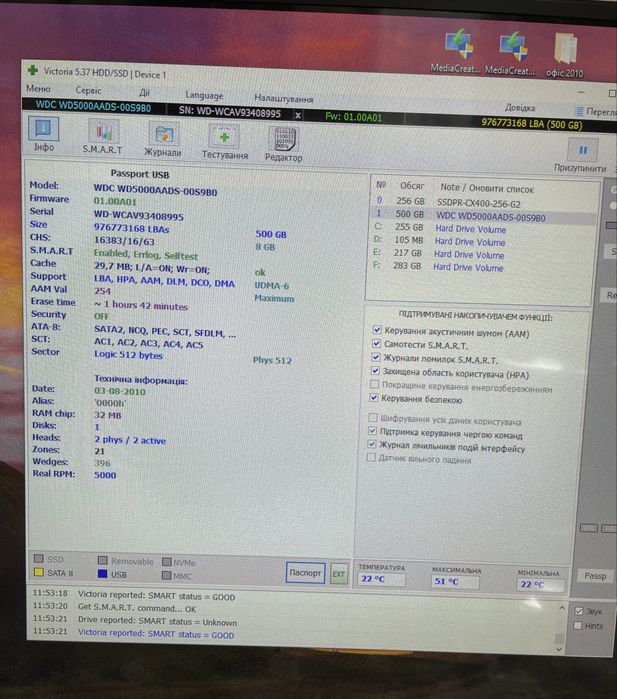Toggle Шифрування усіх даних користувача checkbox
Image resolution: width=617 pixels, height=699 pixels.
(373, 417)
